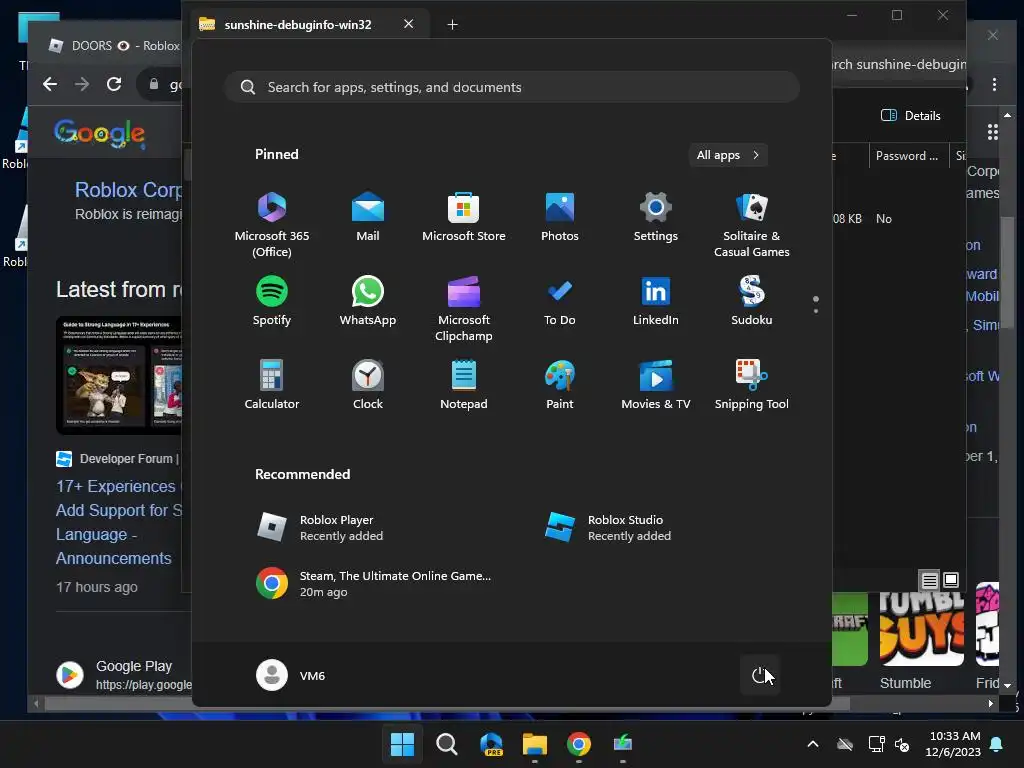Click Chrome horizontal scrollbar
Viewport: 1024px width, 768px height.
tap(447, 704)
